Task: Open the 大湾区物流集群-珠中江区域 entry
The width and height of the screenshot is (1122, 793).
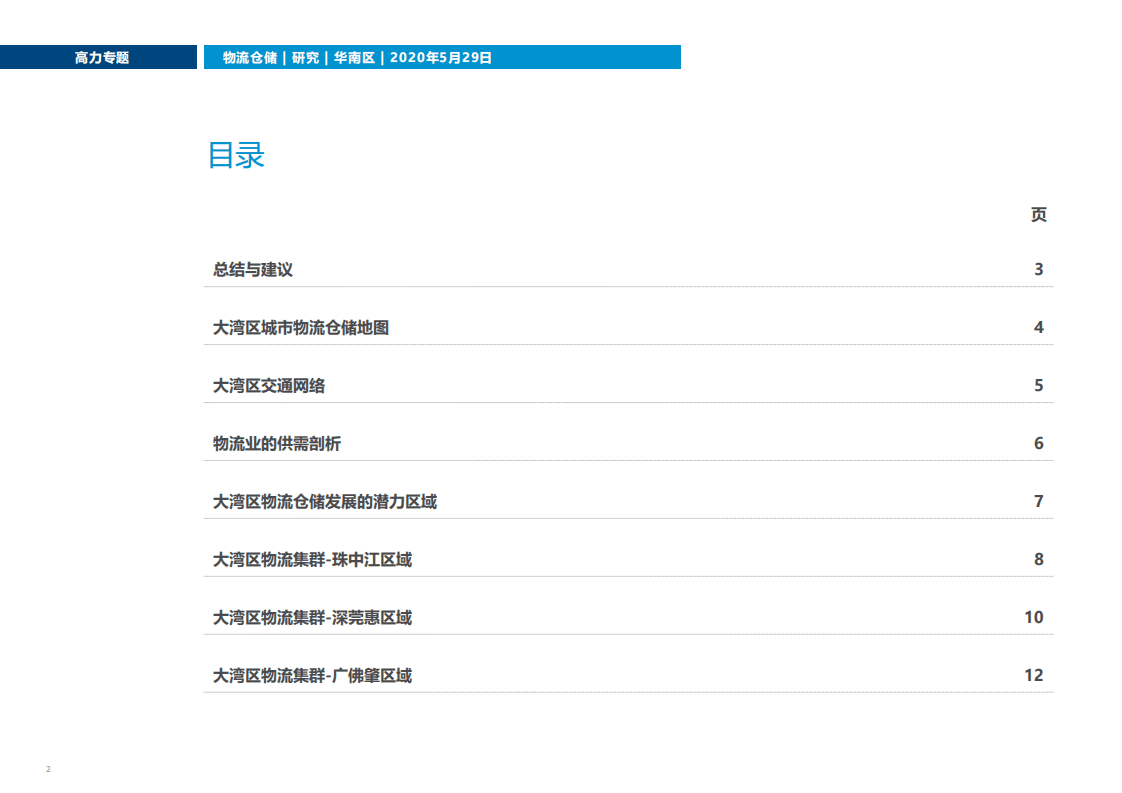Action: 310,559
